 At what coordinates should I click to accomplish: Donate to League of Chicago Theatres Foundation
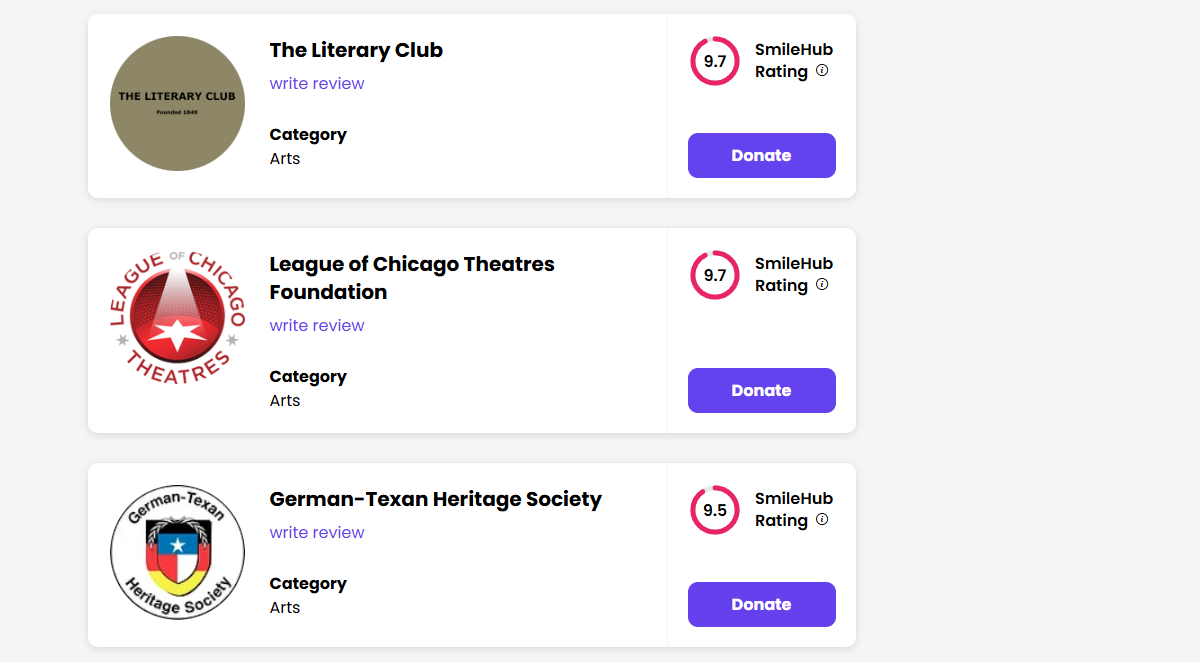tap(761, 390)
